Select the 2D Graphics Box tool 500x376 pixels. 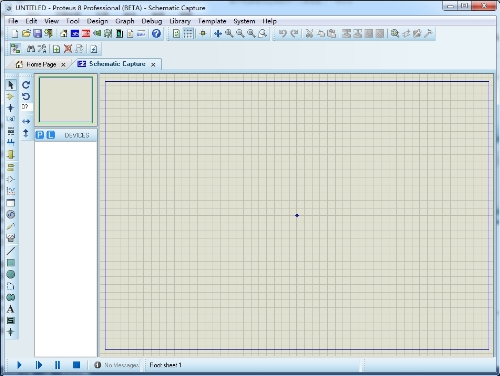(11, 263)
